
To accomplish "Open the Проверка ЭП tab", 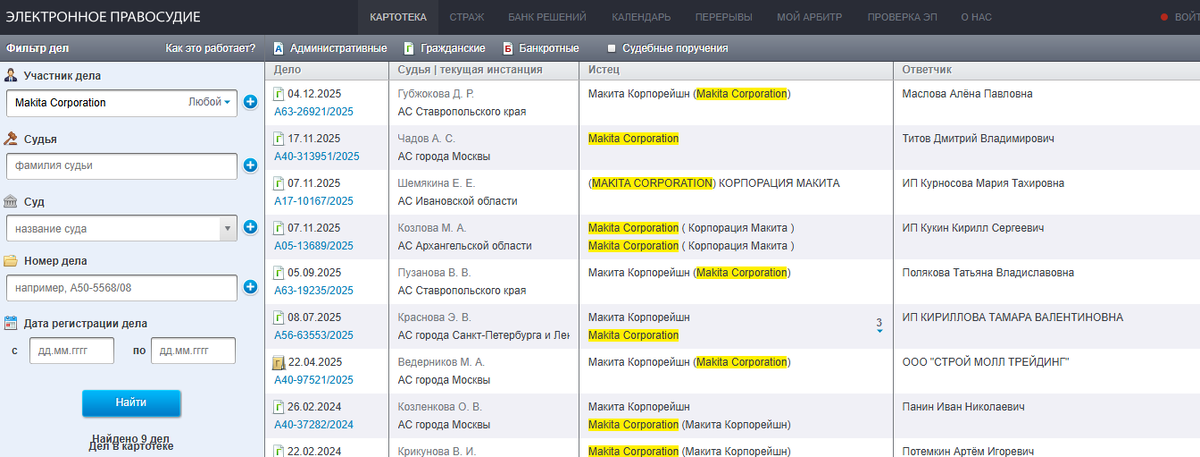I will [902, 17].
